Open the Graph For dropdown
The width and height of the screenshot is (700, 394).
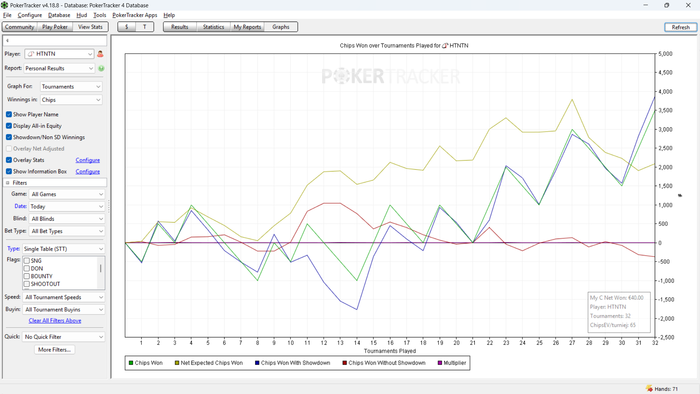(71, 87)
